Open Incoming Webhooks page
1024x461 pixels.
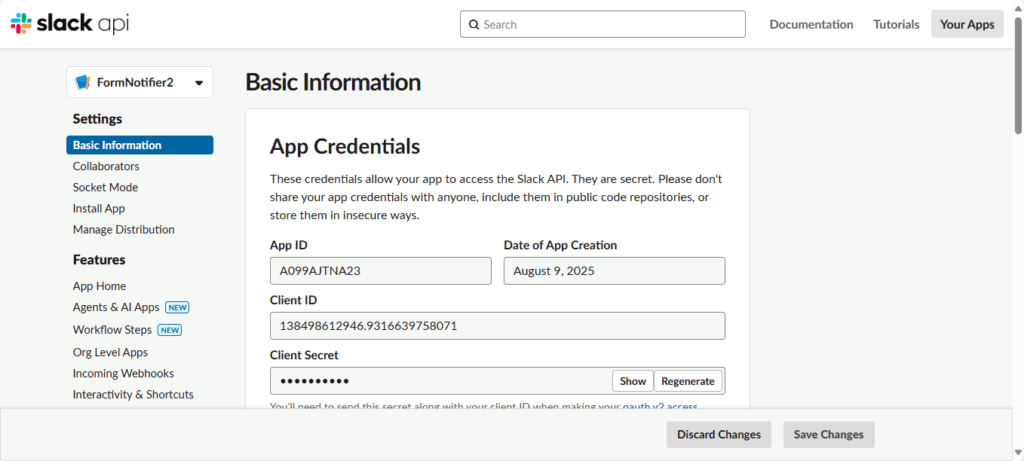click(x=123, y=374)
